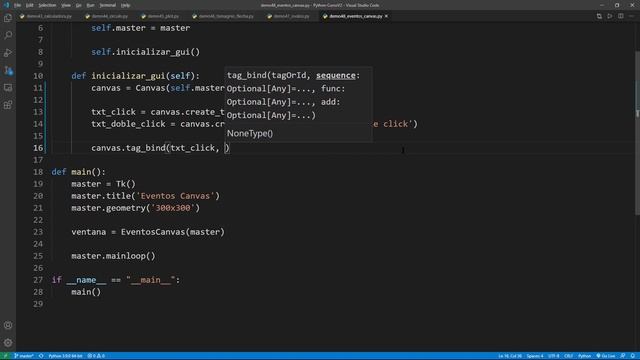The height and width of the screenshot is (360, 640).
Task: Open the File menu
Action: [17, 5]
